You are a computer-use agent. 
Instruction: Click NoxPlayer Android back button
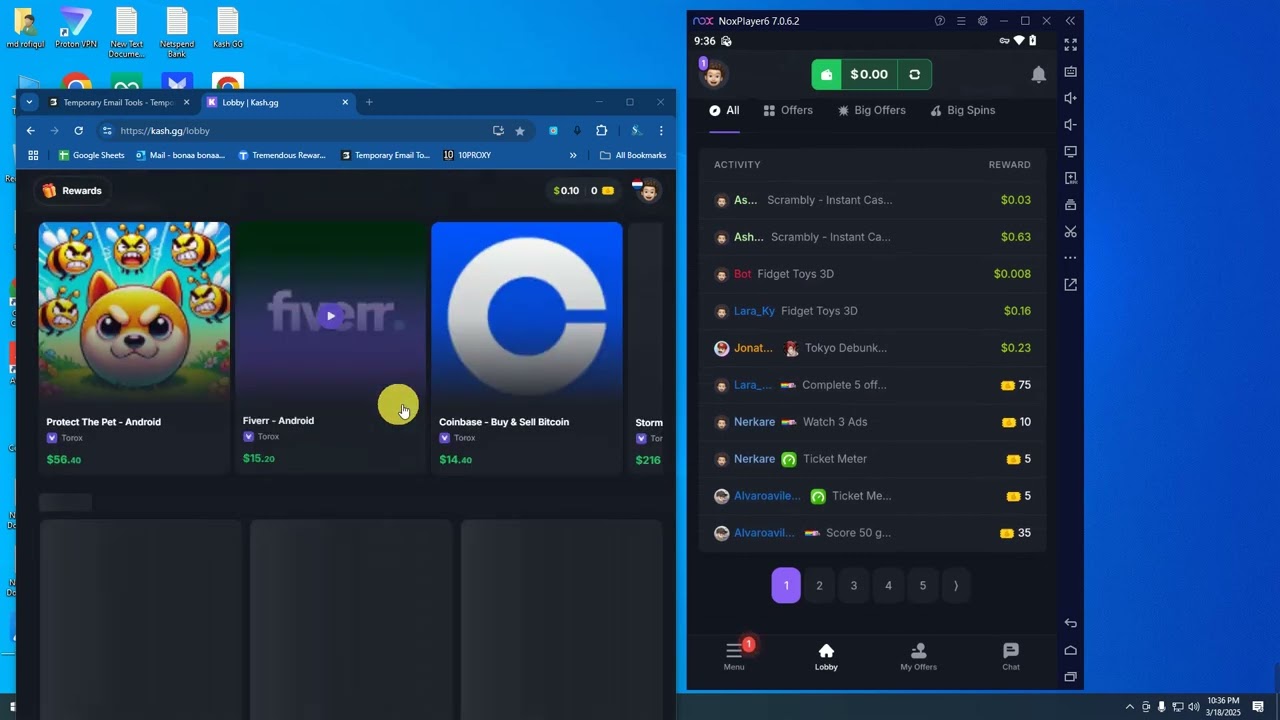[x=1070, y=623]
